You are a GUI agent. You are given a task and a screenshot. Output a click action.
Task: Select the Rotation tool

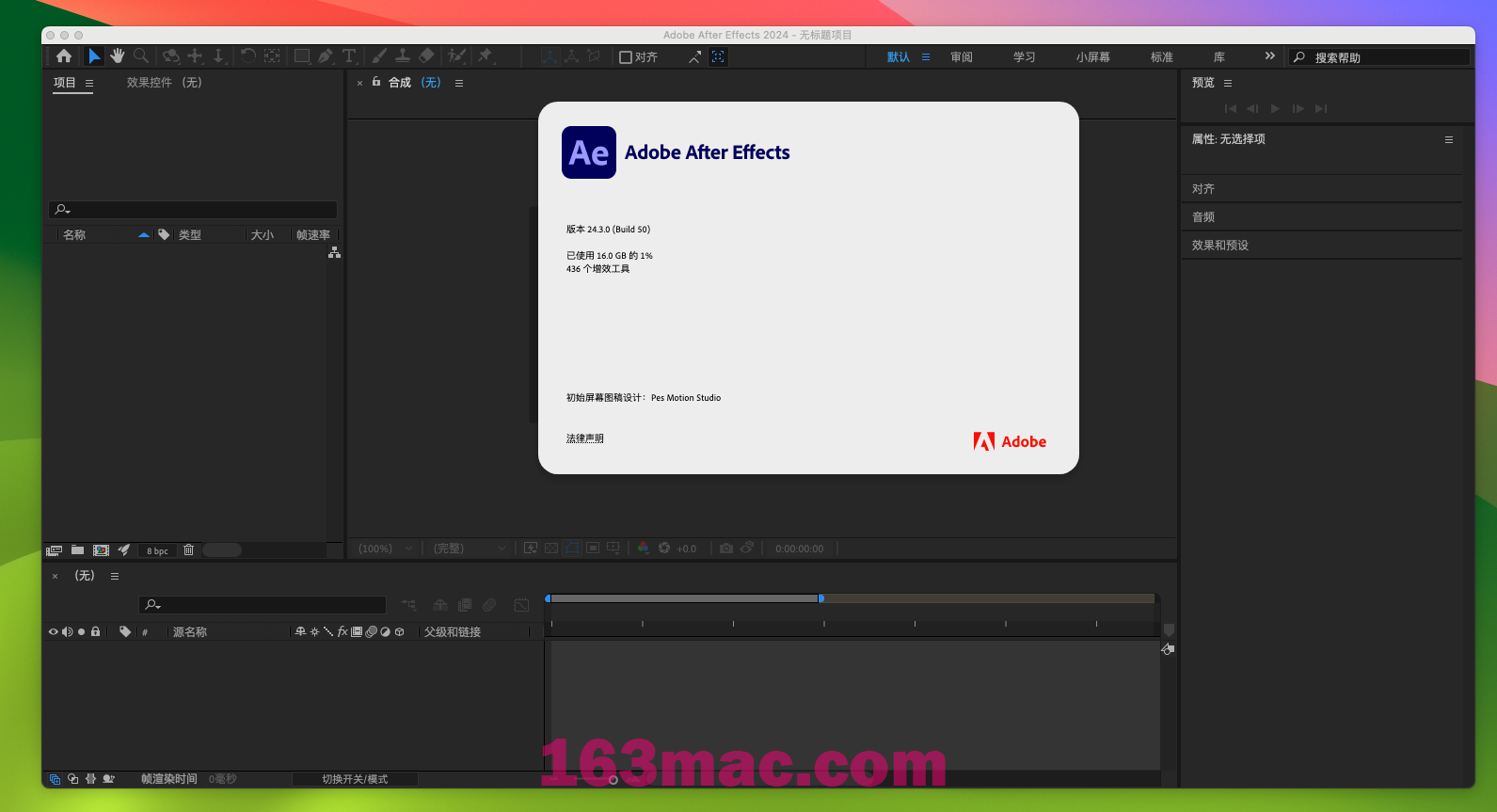248,56
